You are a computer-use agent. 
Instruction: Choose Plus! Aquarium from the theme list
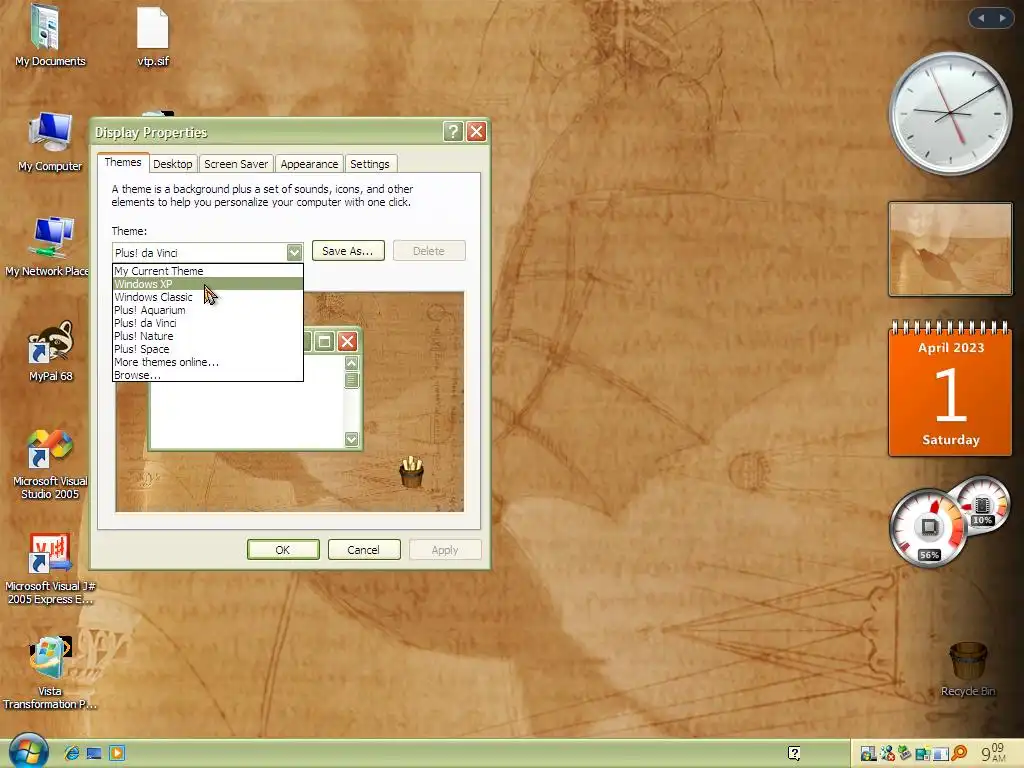(208, 310)
